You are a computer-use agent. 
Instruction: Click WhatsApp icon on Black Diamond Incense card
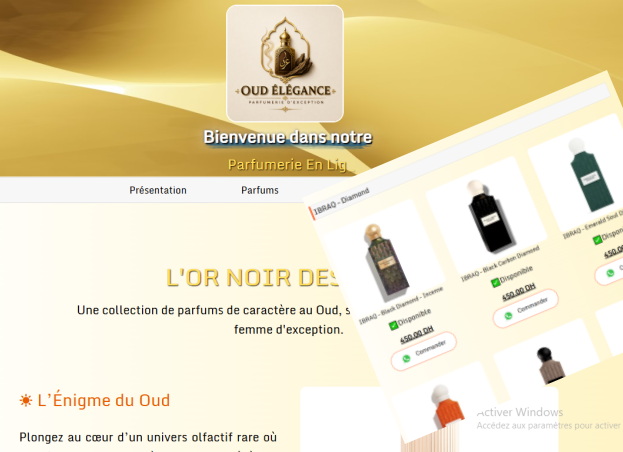406,359
